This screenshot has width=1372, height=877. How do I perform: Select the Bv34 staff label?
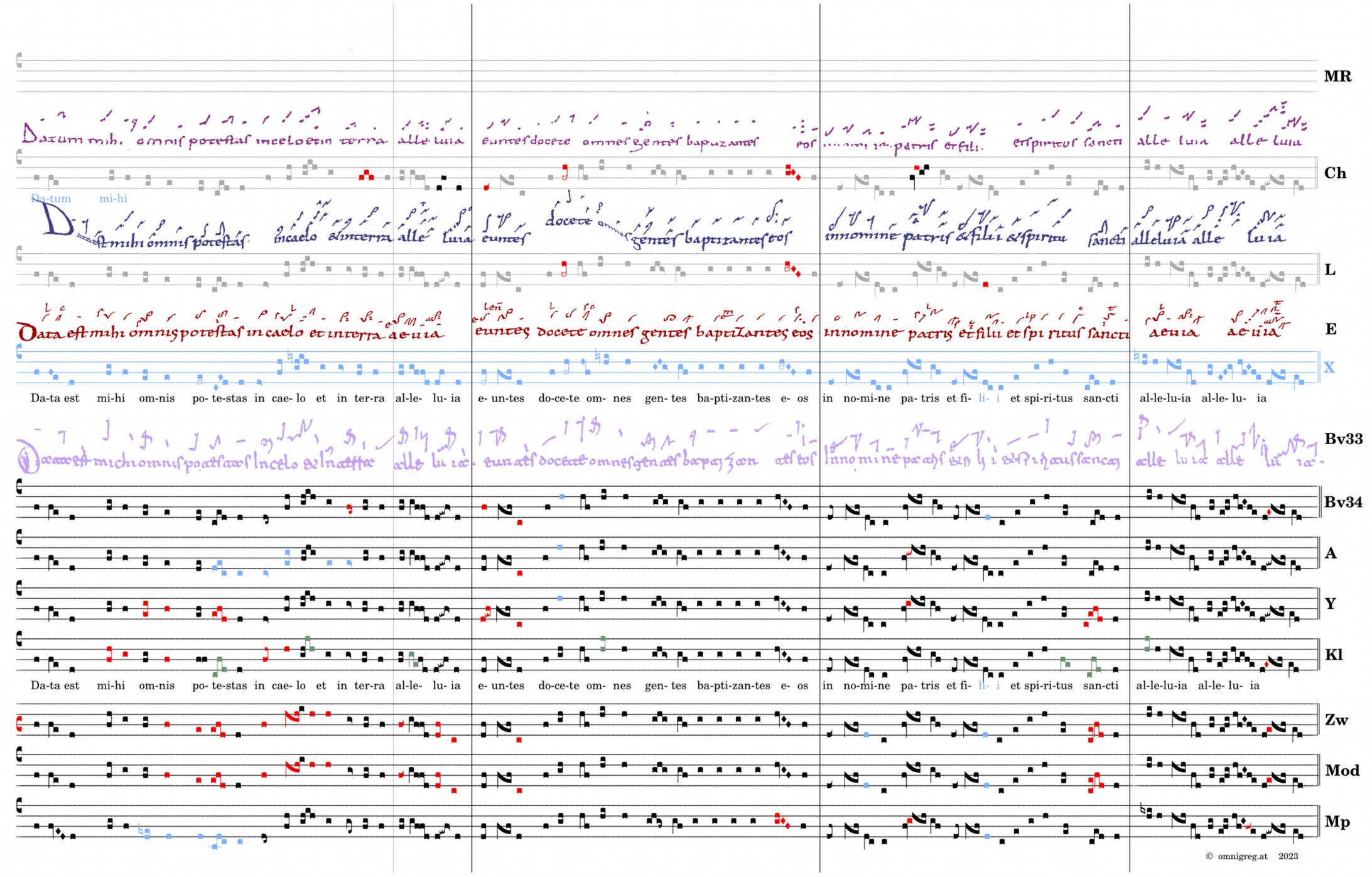coord(1342,502)
